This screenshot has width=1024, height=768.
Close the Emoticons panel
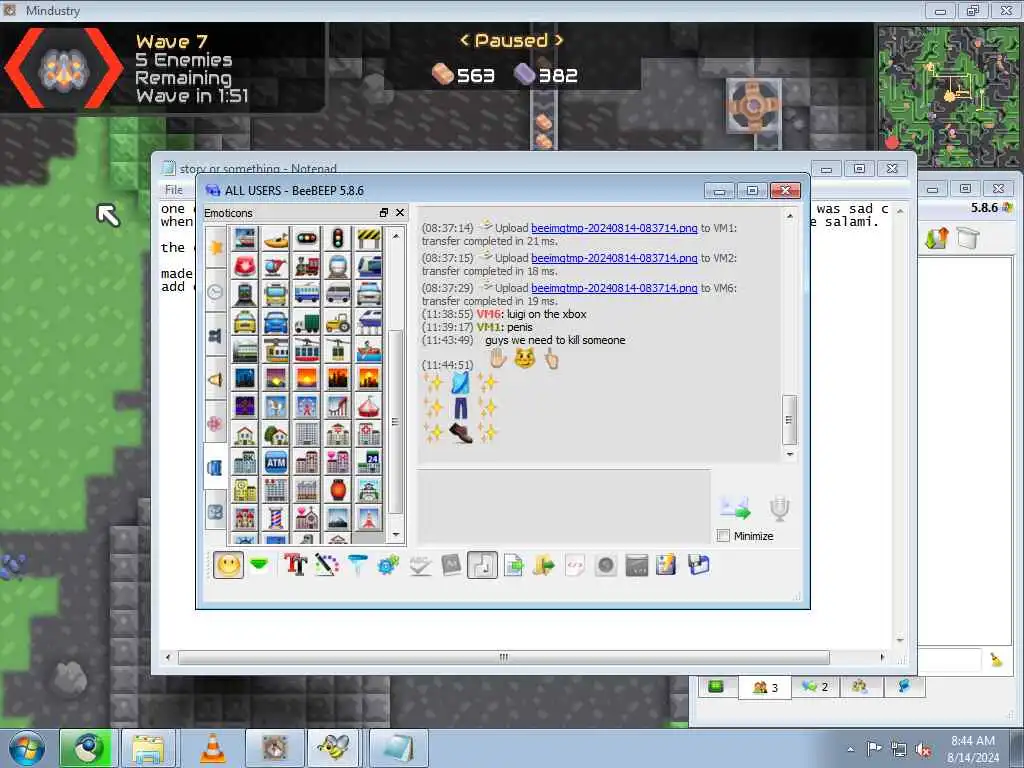click(x=400, y=213)
